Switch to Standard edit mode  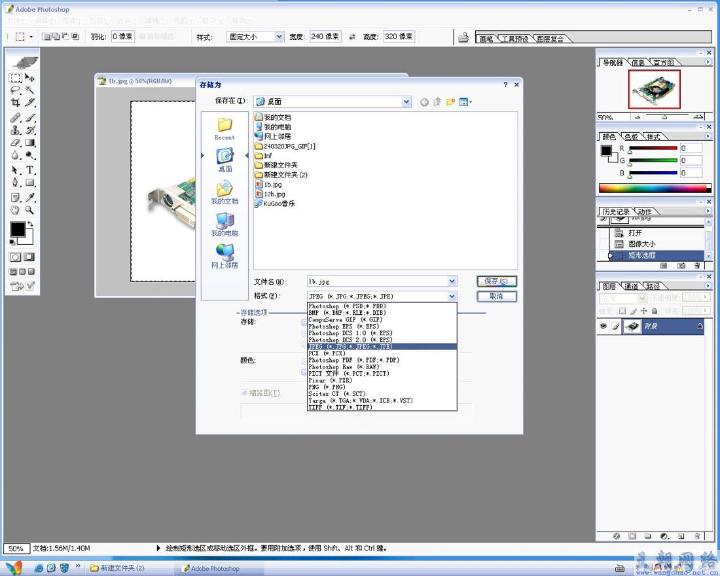[x=15, y=257]
